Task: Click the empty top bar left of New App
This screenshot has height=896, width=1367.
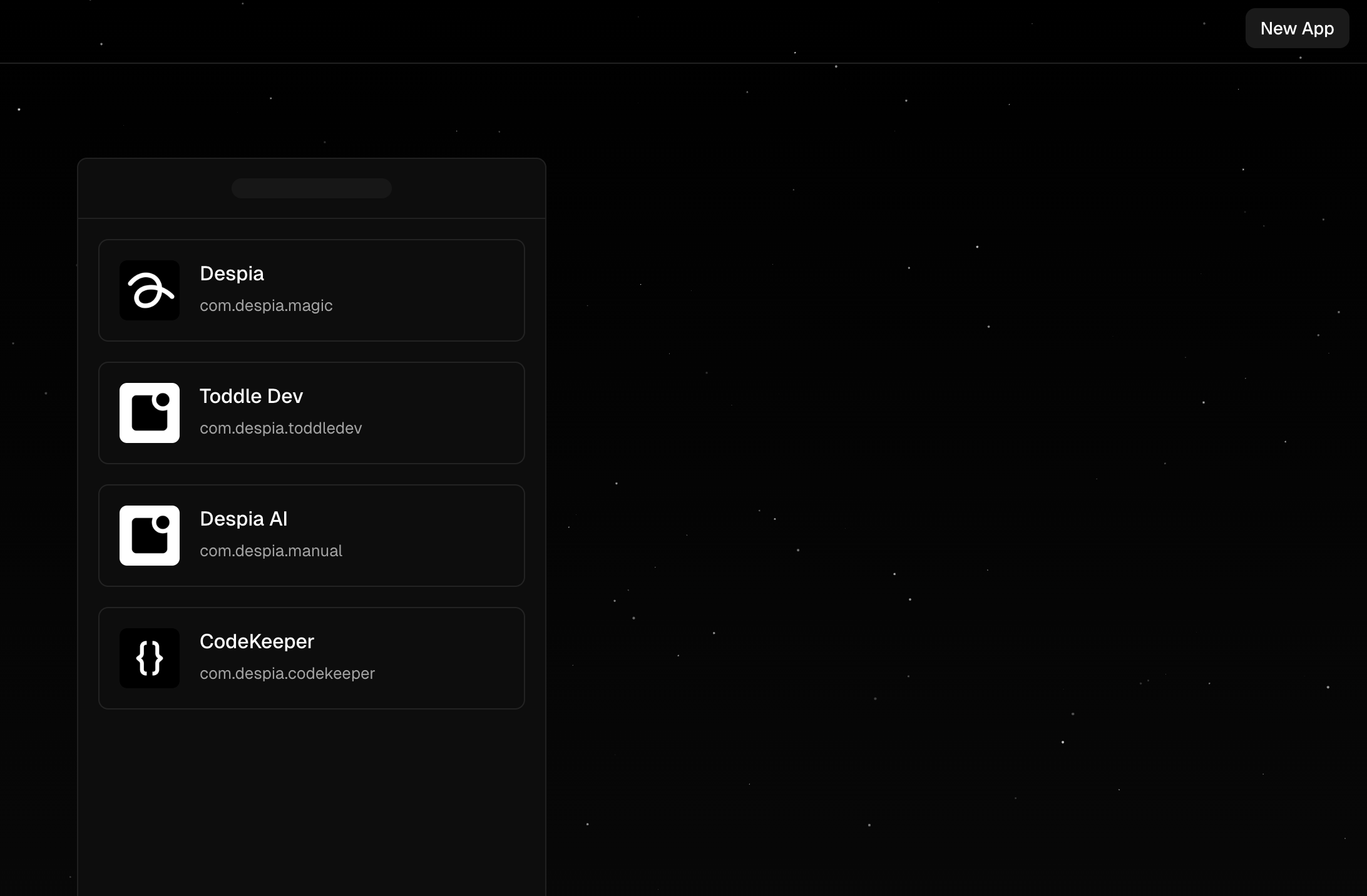Action: pyautogui.click(x=626, y=30)
